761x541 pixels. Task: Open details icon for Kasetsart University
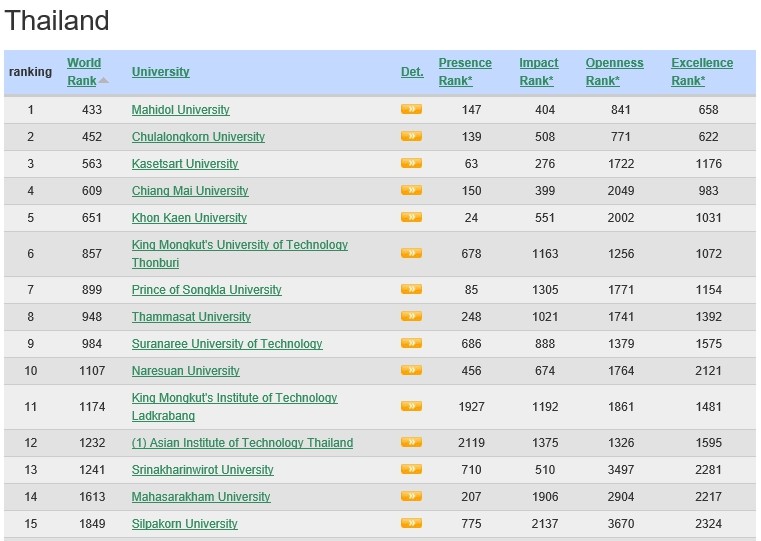click(x=411, y=164)
